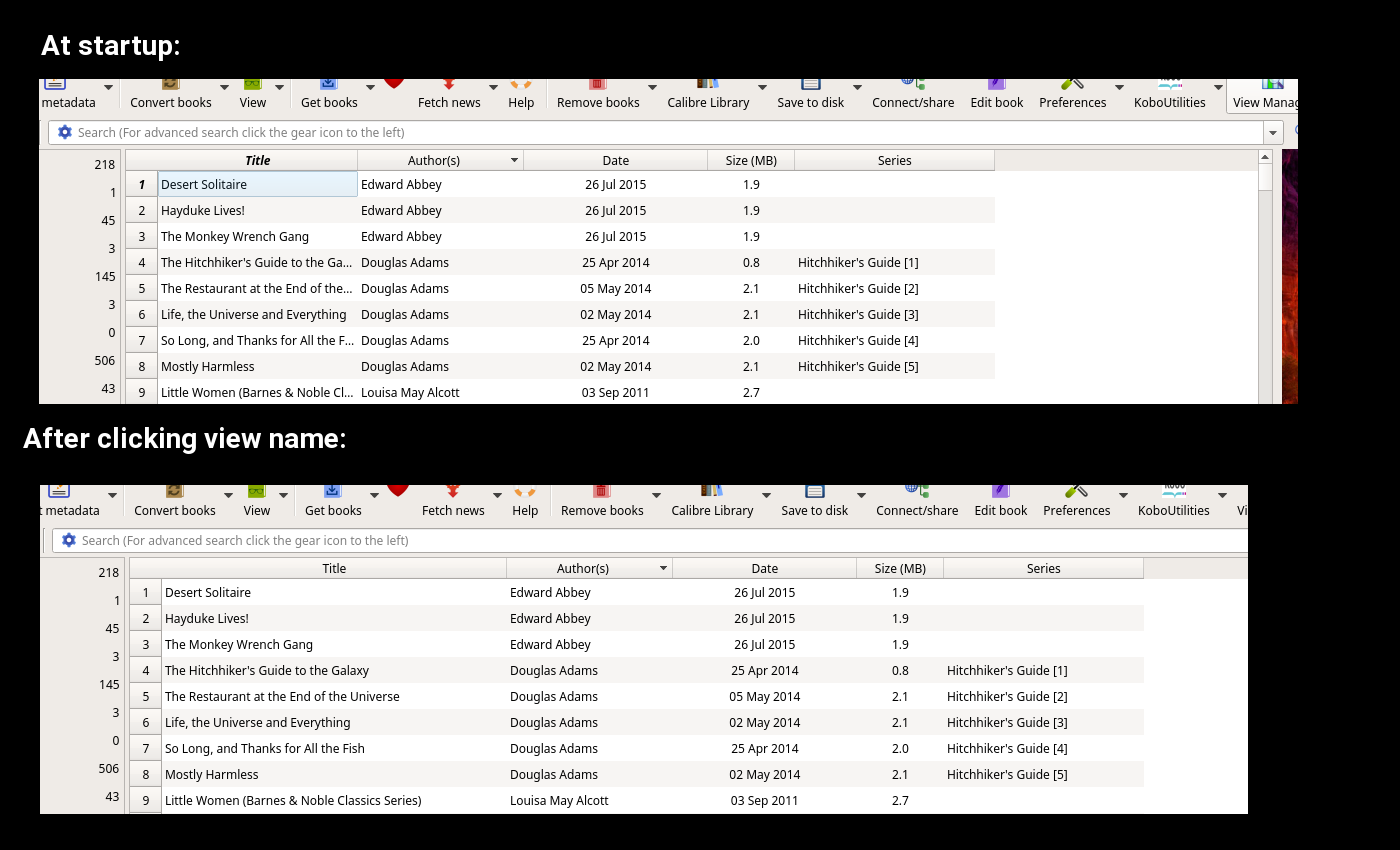Open Preferences in the At startup screenshot
This screenshot has height=850, width=1400.
1073,94
